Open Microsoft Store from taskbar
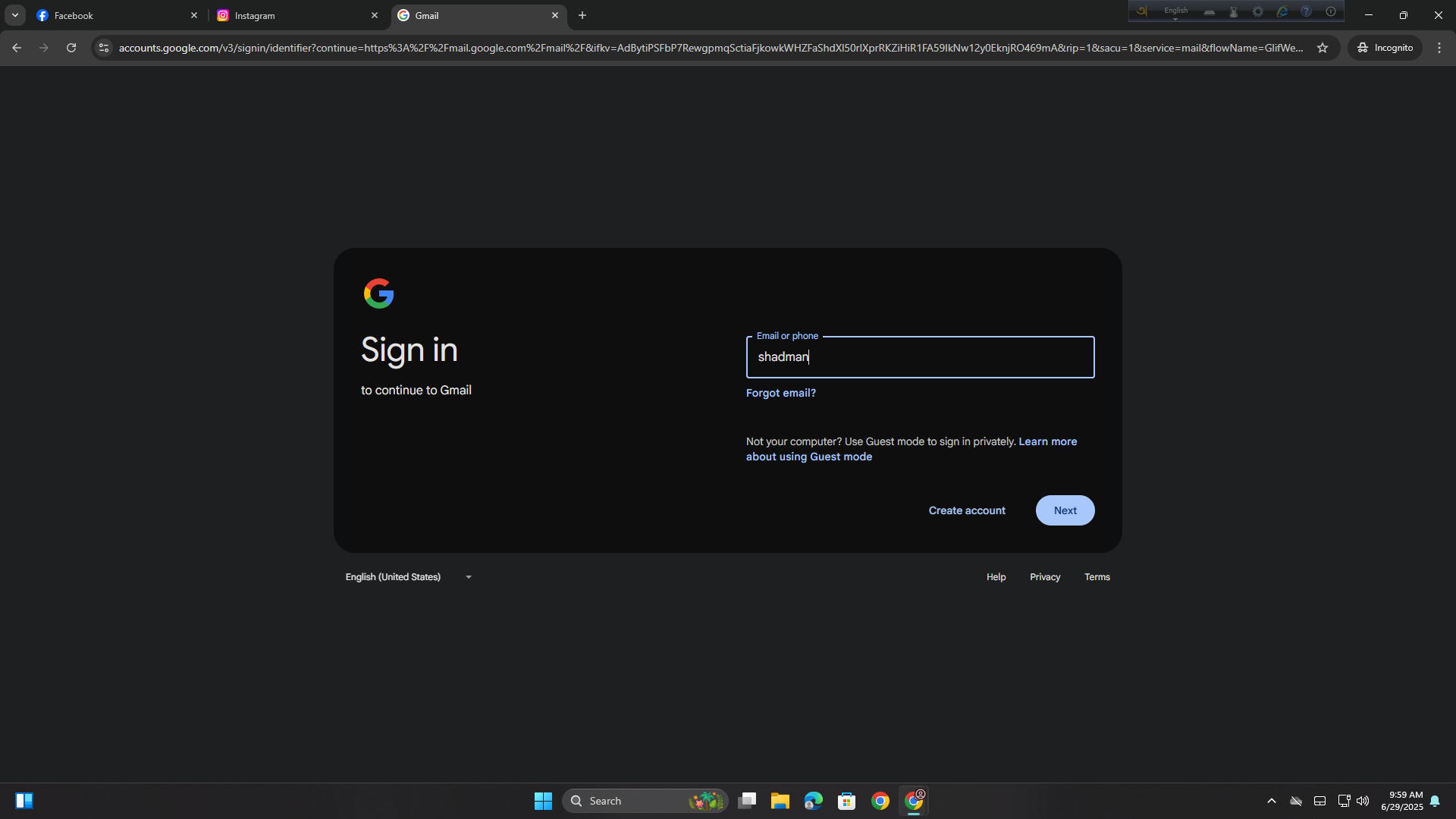The image size is (1456, 819). pos(847,801)
